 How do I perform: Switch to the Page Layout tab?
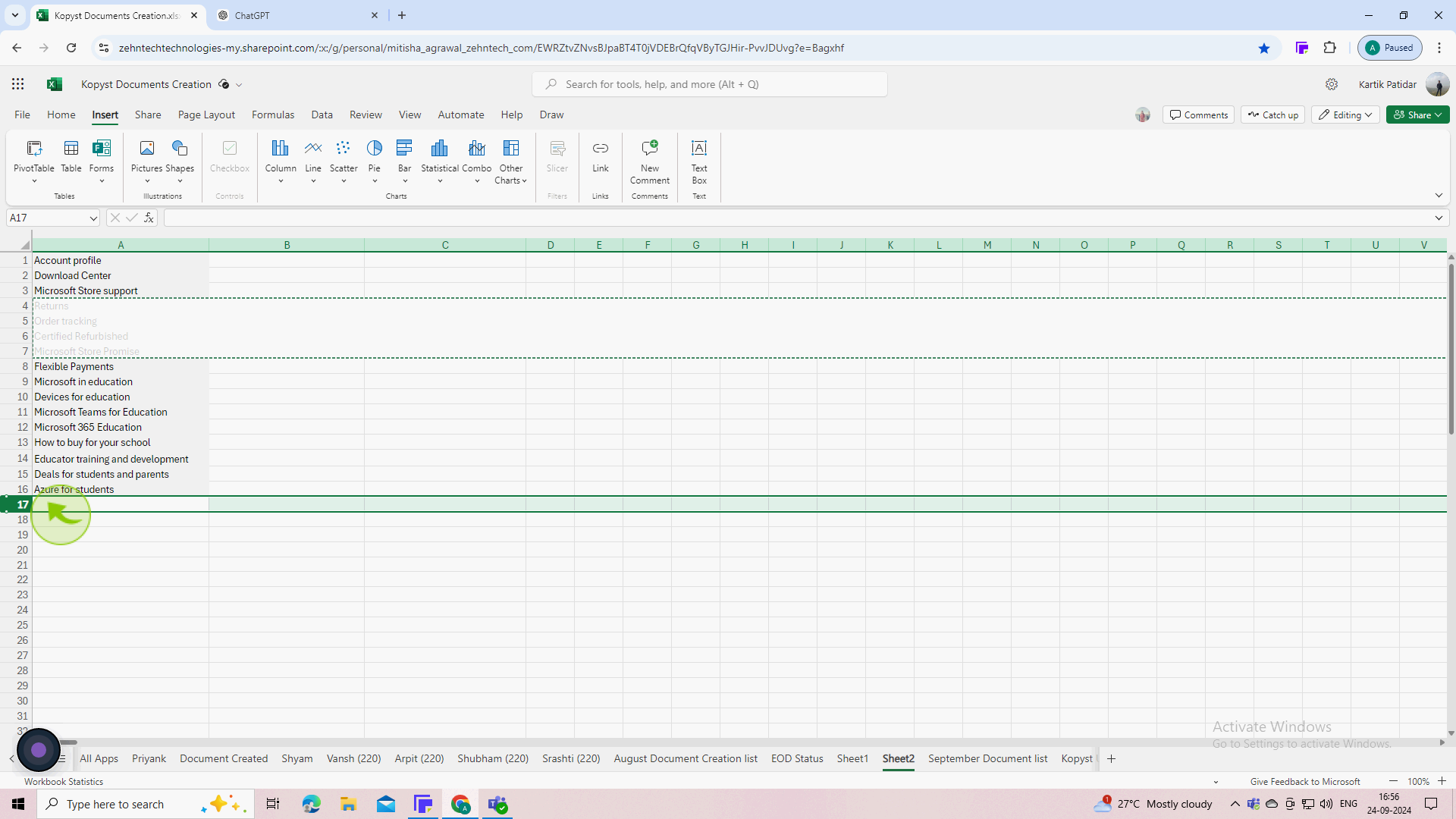click(x=206, y=115)
